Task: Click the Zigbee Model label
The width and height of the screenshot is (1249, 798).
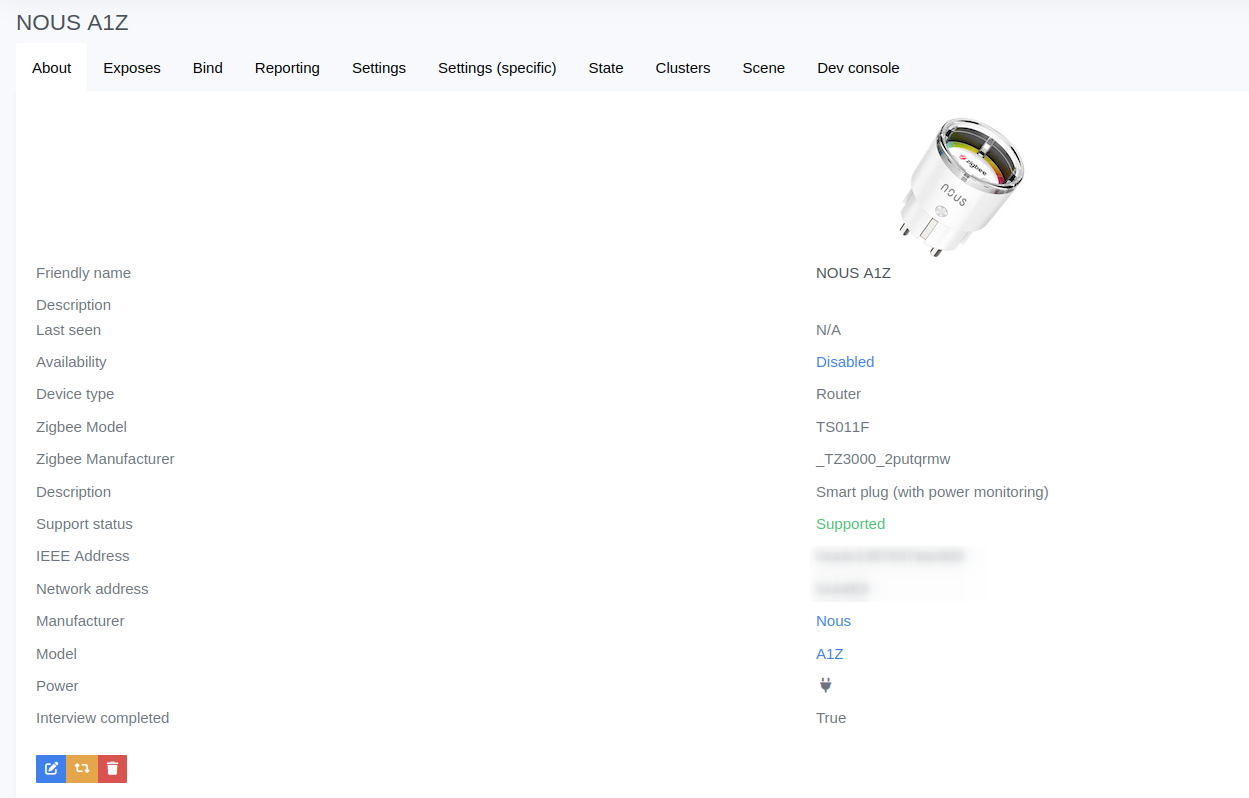Action: tap(81, 427)
